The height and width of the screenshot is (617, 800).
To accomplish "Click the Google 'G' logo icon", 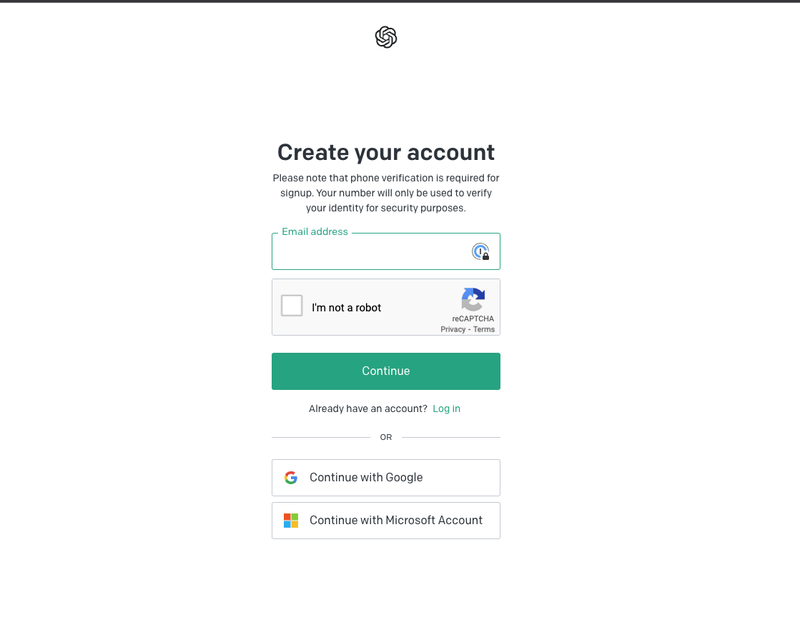I will 291,478.
